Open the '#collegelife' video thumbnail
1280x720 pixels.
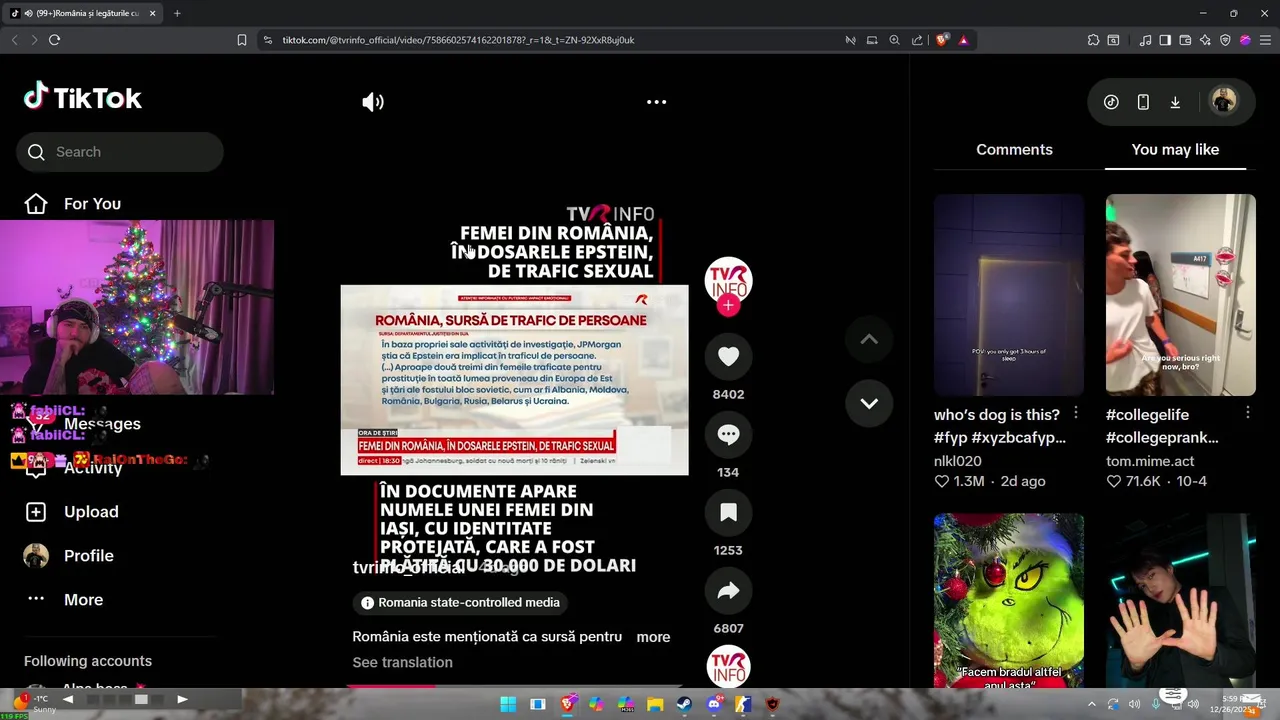click(x=1181, y=295)
